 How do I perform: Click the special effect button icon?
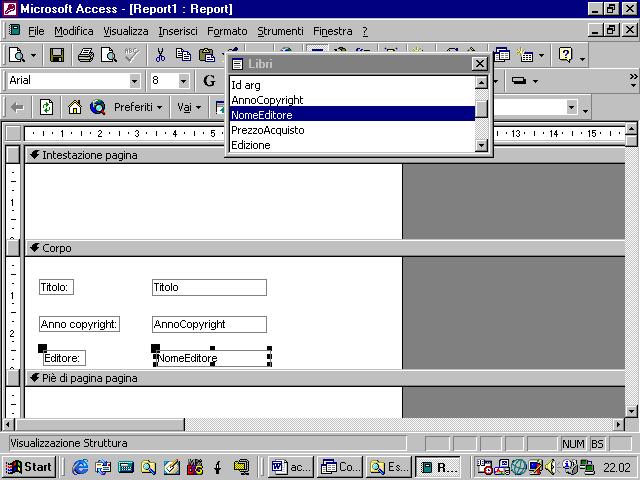[x=519, y=81]
